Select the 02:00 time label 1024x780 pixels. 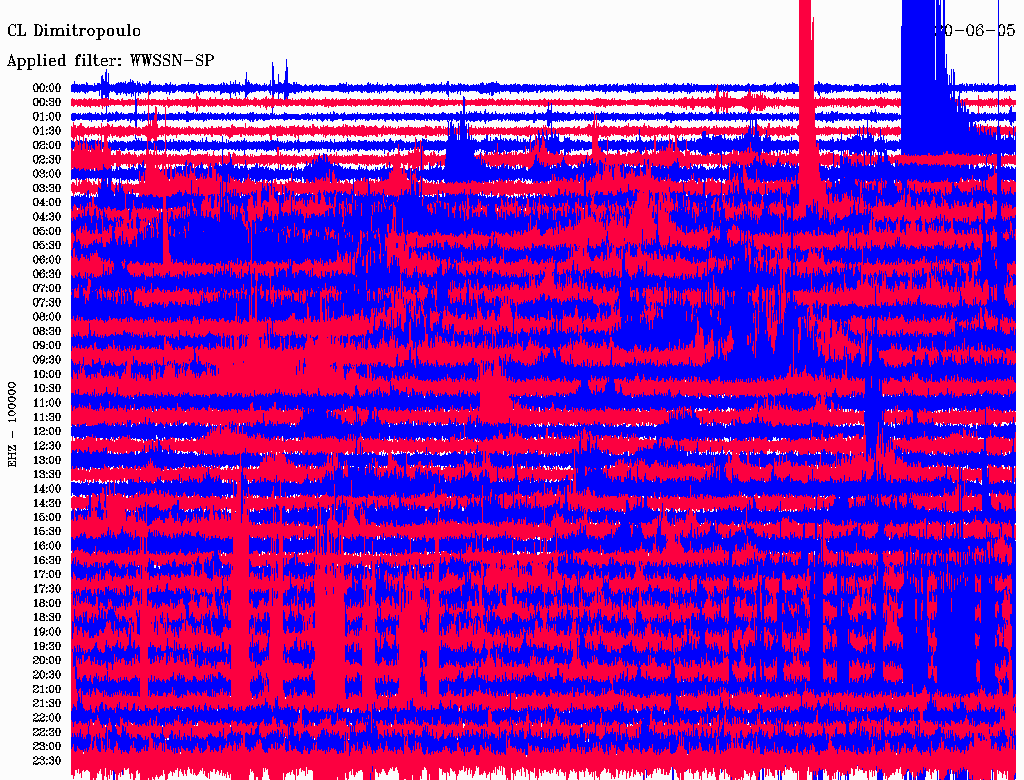point(47,145)
